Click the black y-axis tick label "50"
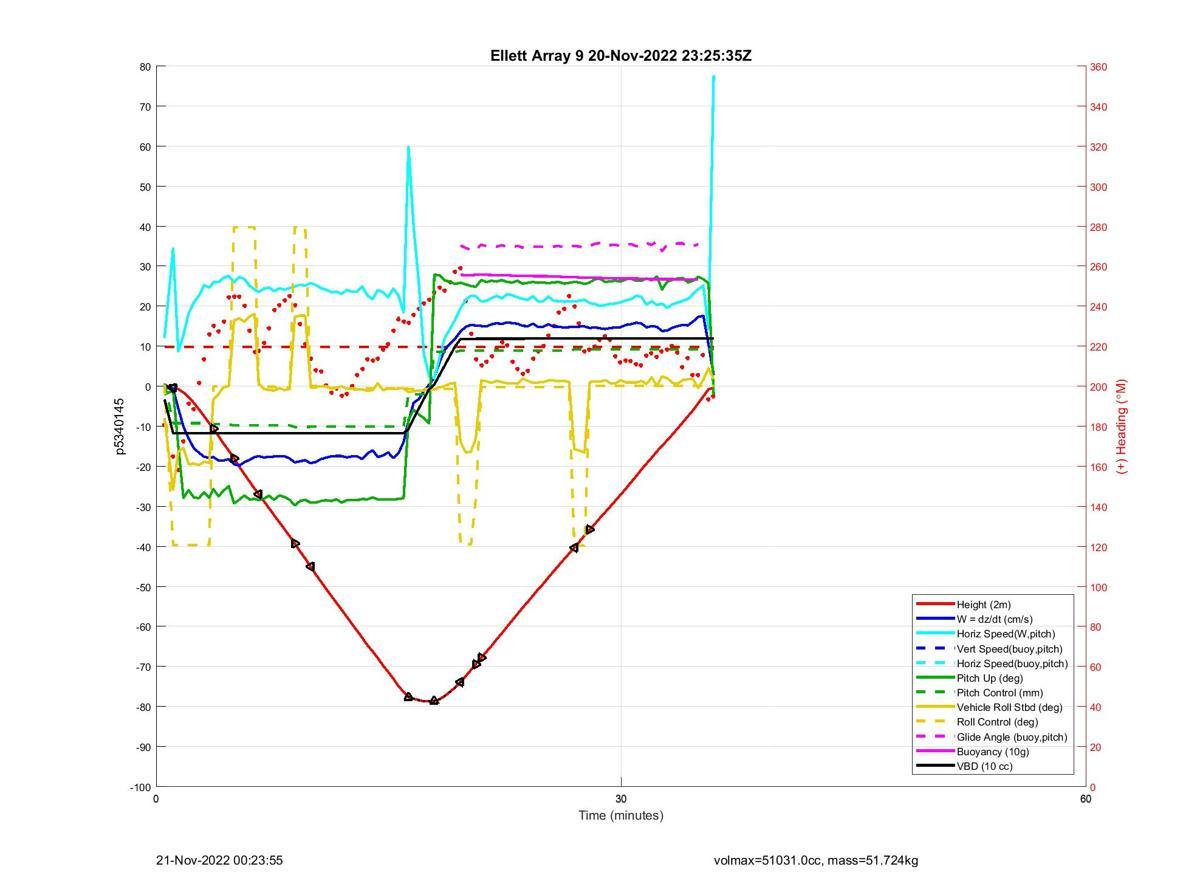 pyautogui.click(x=145, y=187)
